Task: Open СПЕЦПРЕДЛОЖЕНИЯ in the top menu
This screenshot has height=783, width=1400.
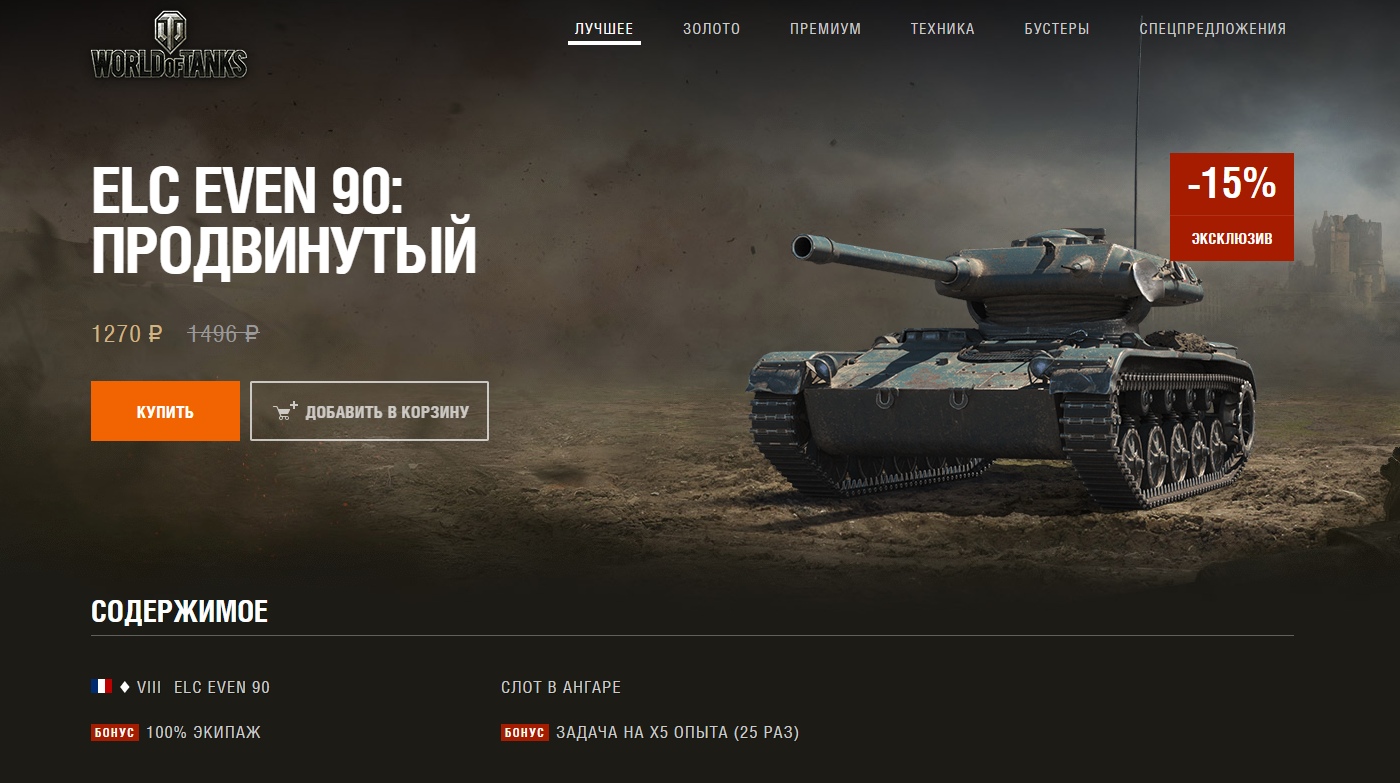Action: 1213,29
